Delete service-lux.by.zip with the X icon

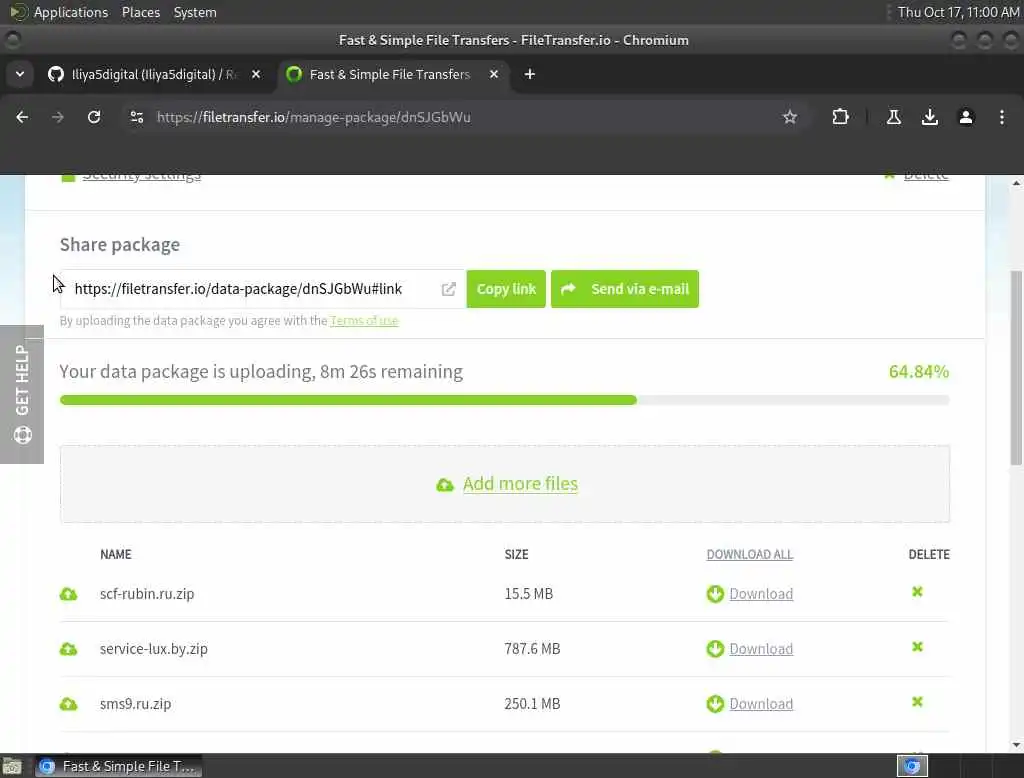point(917,647)
